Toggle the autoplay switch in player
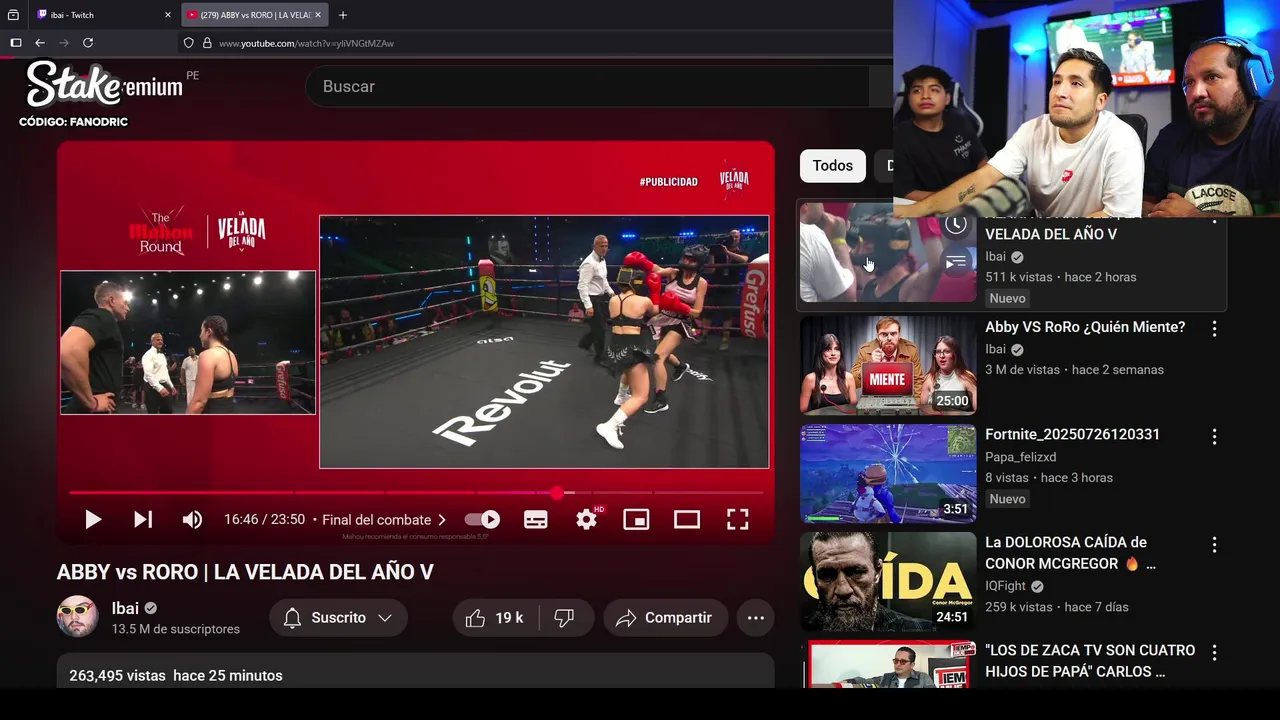The image size is (1280, 720). 482,519
